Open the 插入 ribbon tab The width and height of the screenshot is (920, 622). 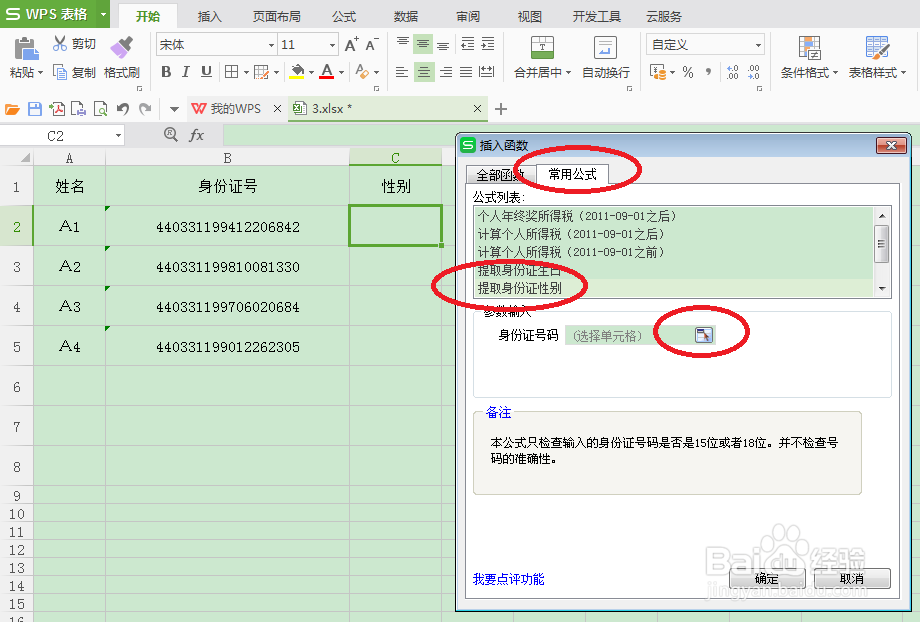(x=209, y=16)
